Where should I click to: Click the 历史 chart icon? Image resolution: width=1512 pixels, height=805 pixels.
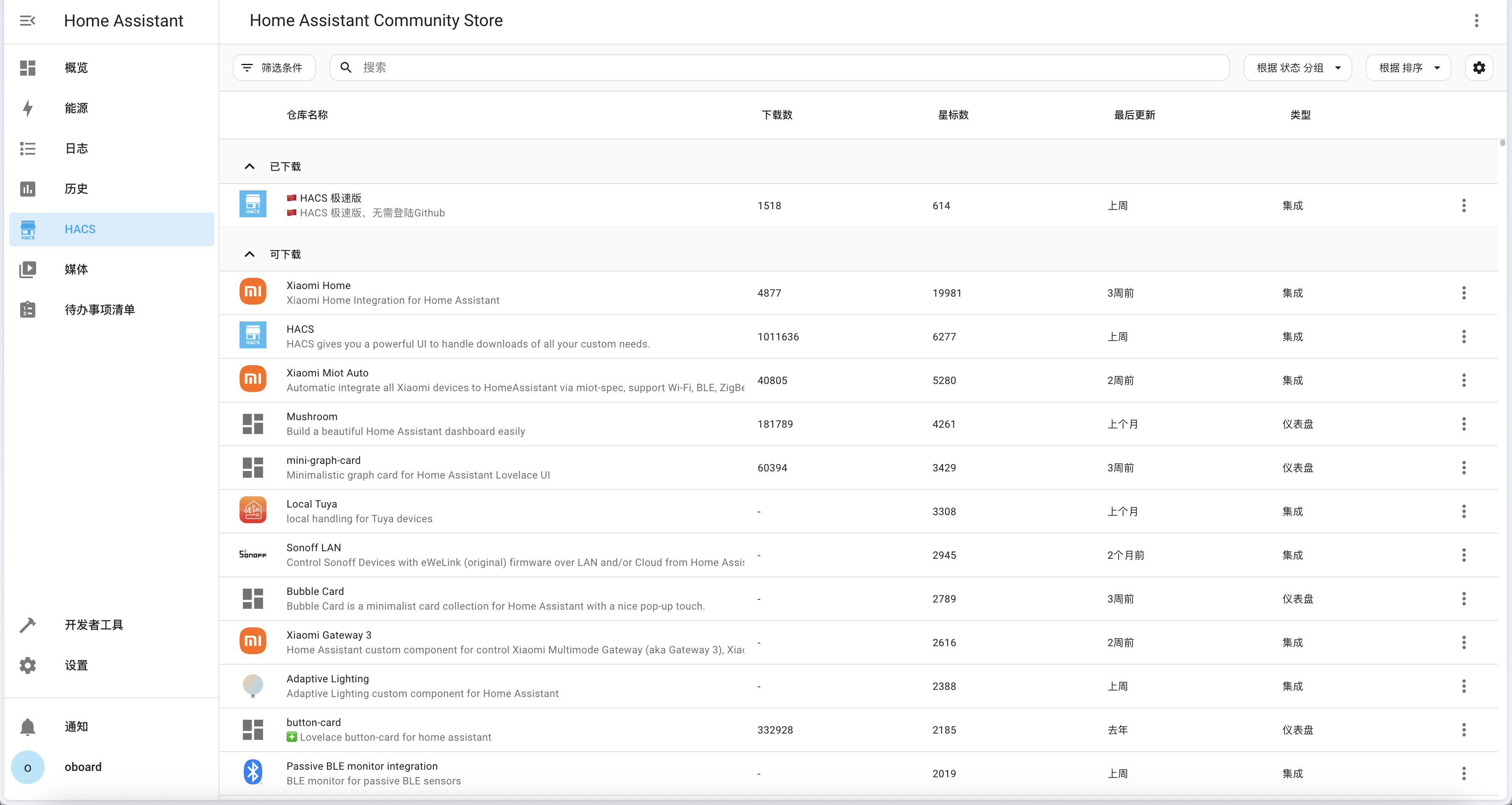28,189
